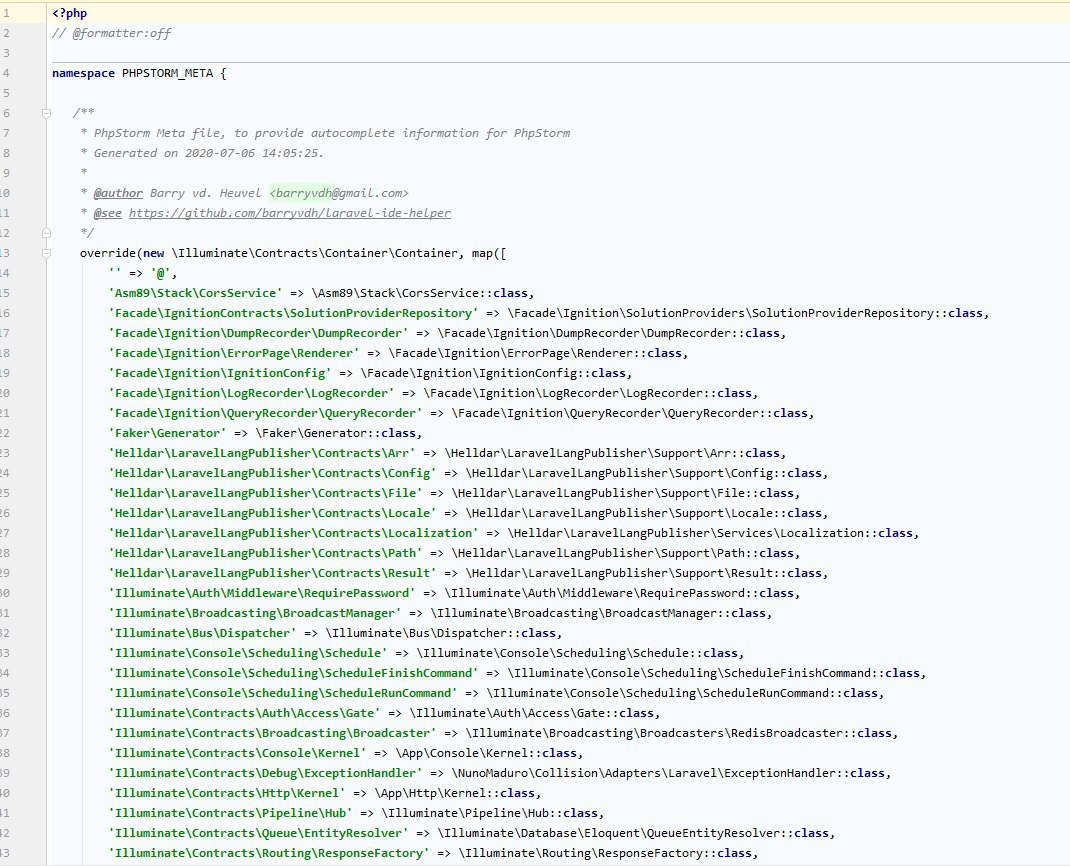The image size is (1070, 866).
Task: Click the 'Illuminate\Console\Scheduling\ScheduleRunCommand' key
Action: coord(283,693)
